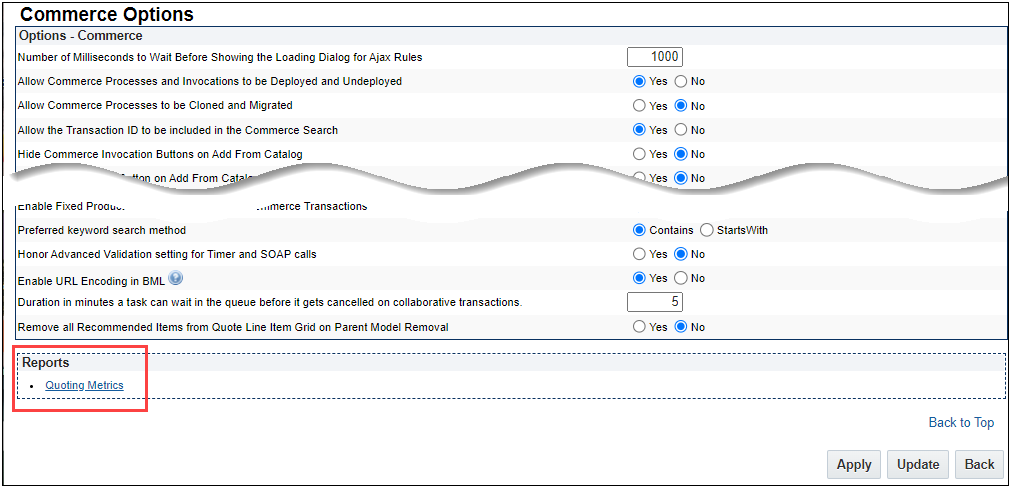Click the Hide Commerce Invocation Buttons label
This screenshot has width=1011, height=488.
[160, 154]
